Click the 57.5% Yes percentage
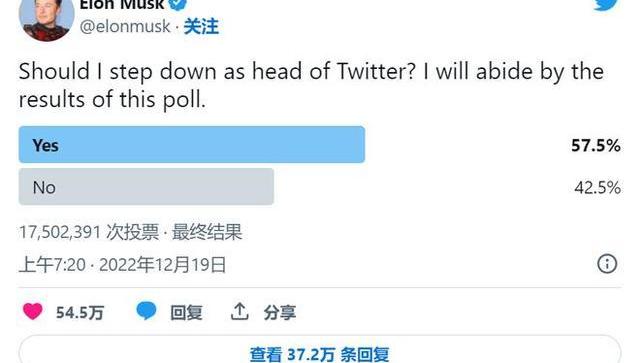Screen dimensions: 640x363 pyautogui.click(x=596, y=145)
